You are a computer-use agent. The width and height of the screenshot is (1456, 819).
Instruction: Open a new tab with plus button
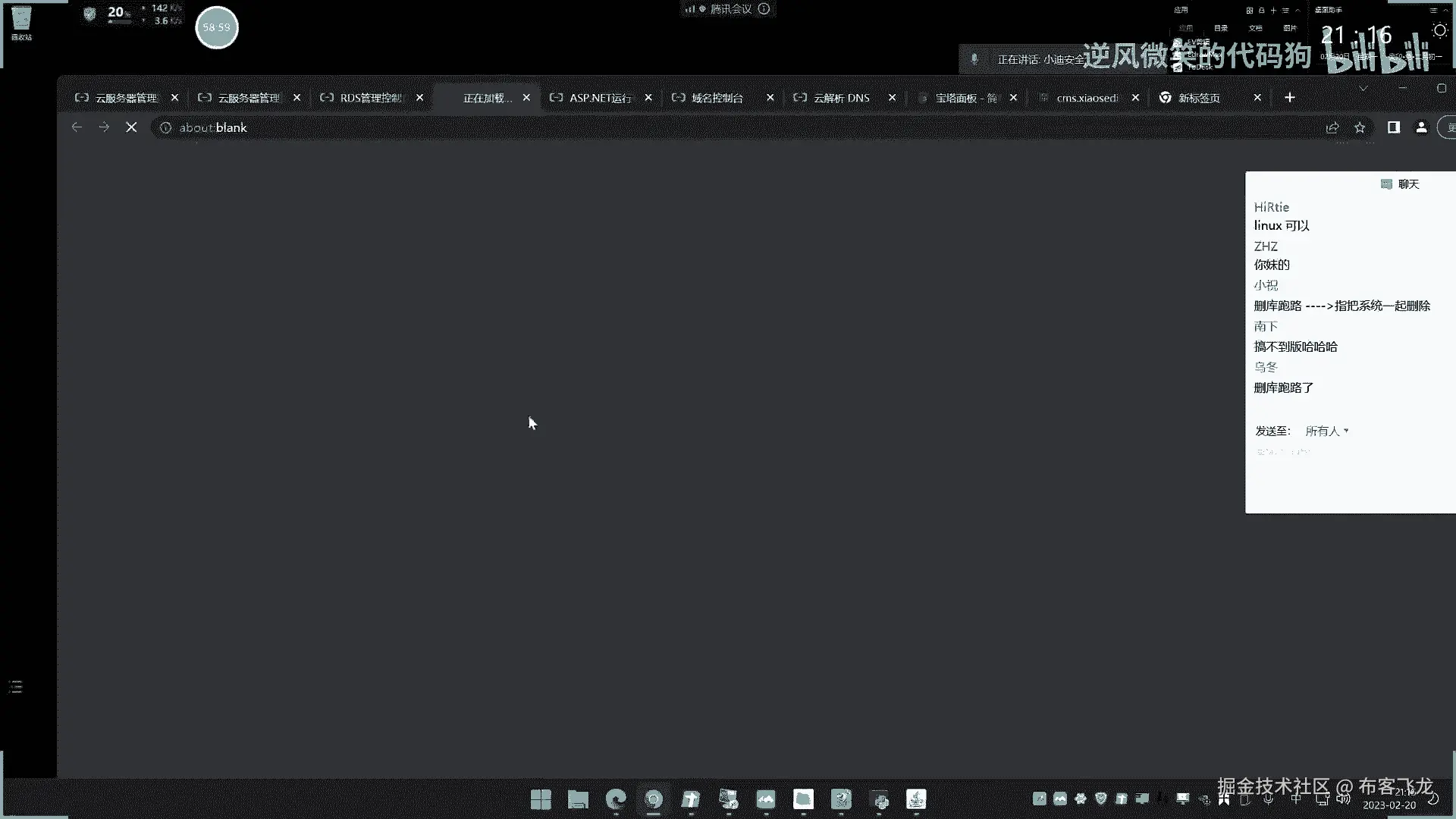click(1289, 97)
